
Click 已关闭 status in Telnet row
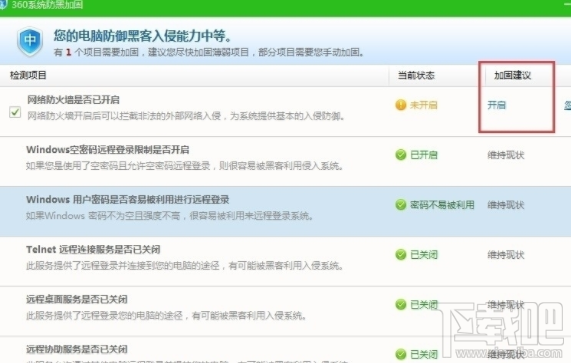[x=424, y=255]
